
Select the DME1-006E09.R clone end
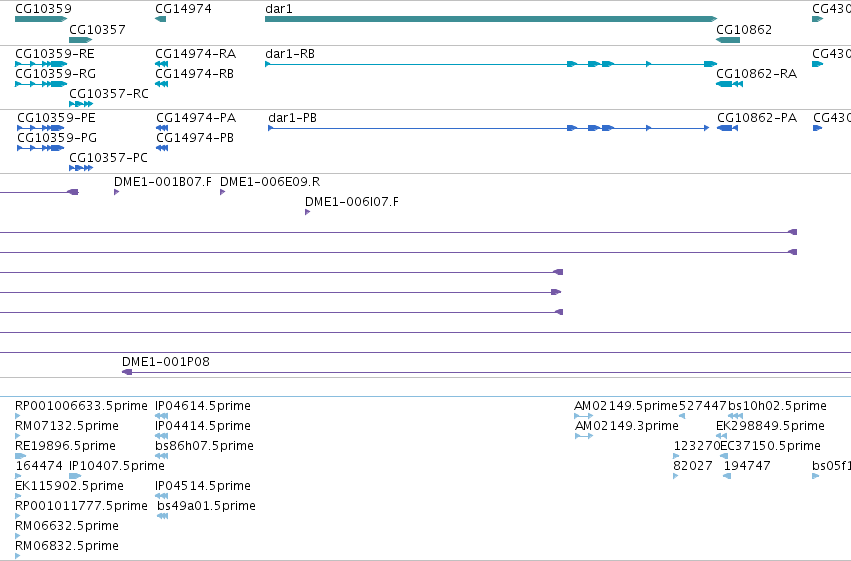(222, 192)
